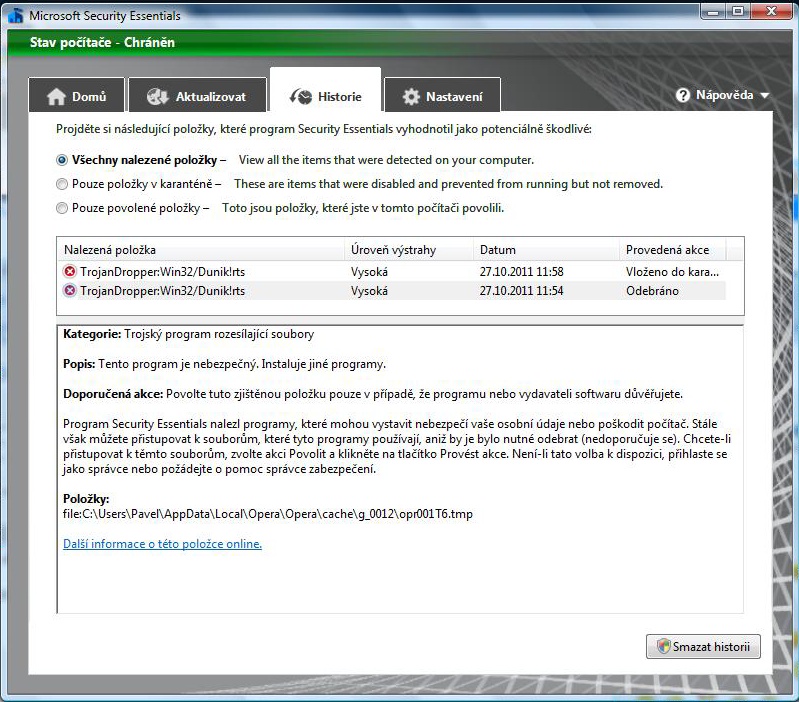799x702 pixels.
Task: Select Všechny nalezené položky radio button
Action: 62,160
